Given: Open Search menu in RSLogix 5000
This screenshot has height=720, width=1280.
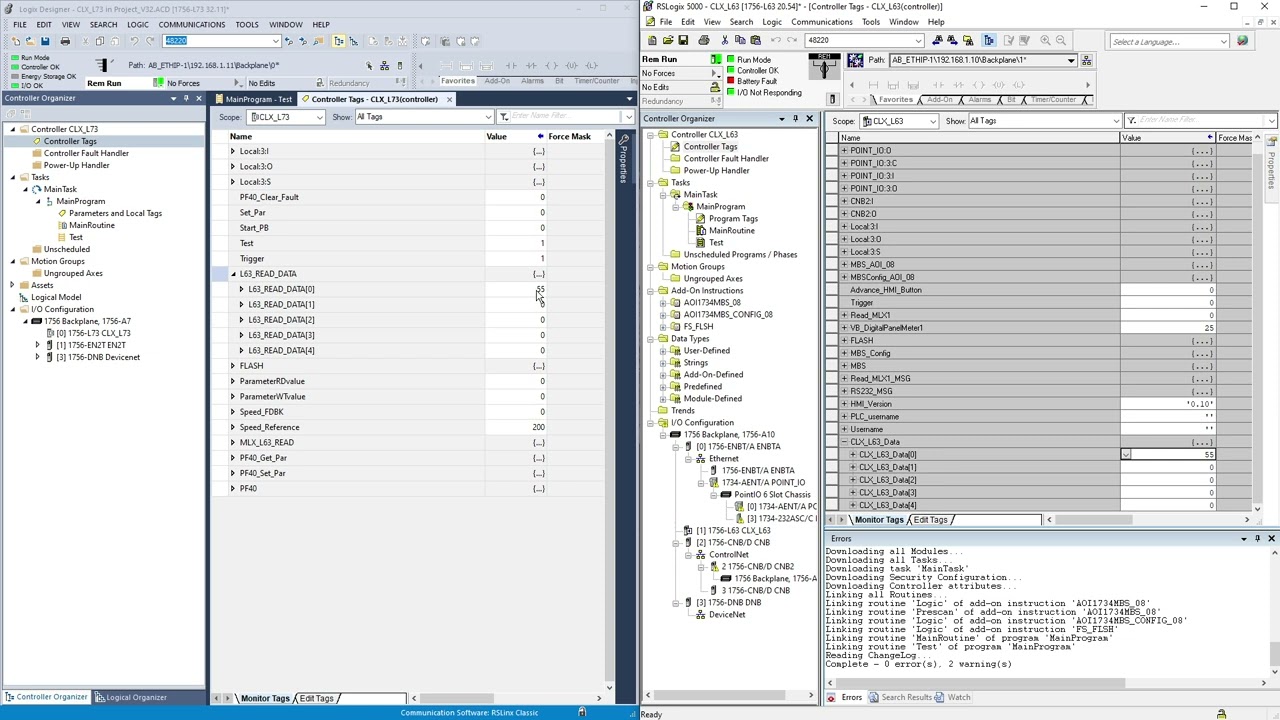Looking at the screenshot, I should 741,22.
